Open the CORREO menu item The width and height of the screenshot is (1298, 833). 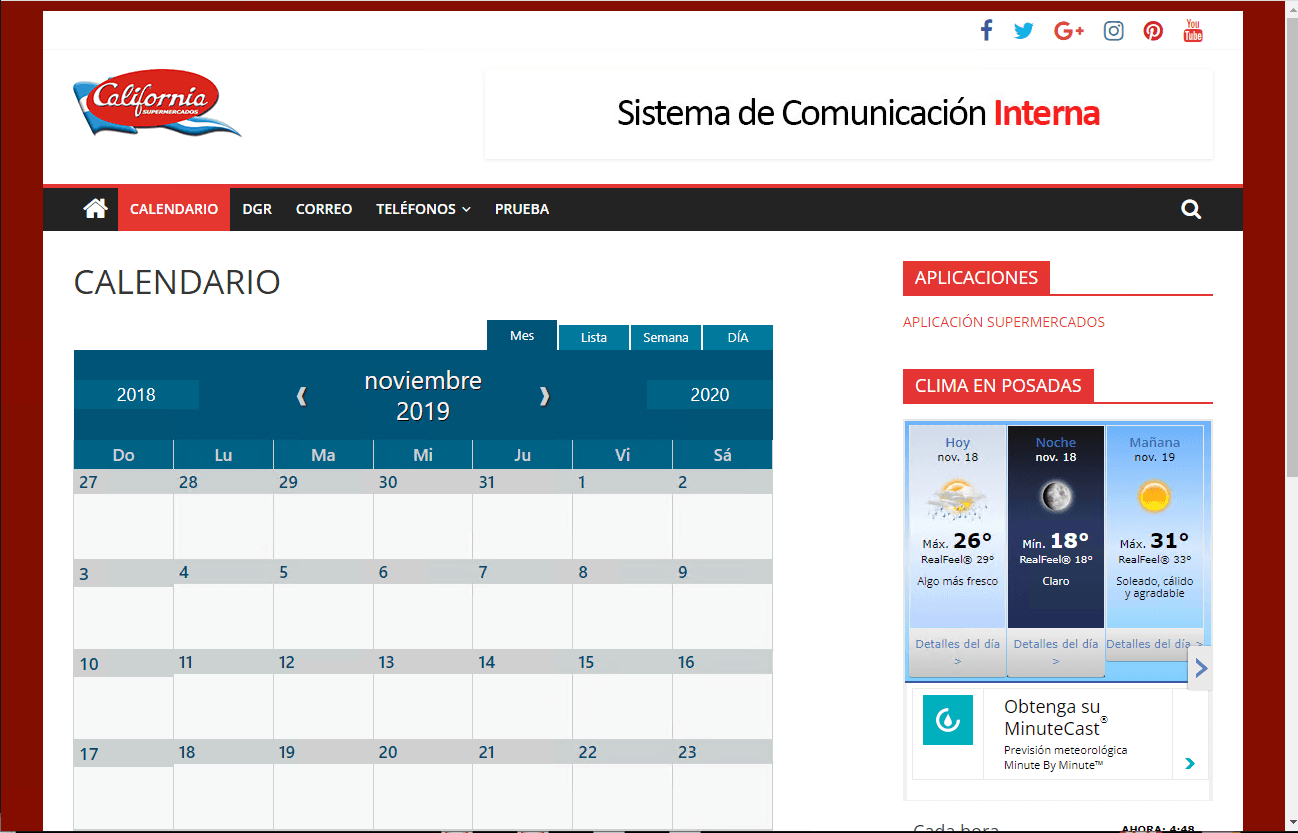(x=324, y=209)
